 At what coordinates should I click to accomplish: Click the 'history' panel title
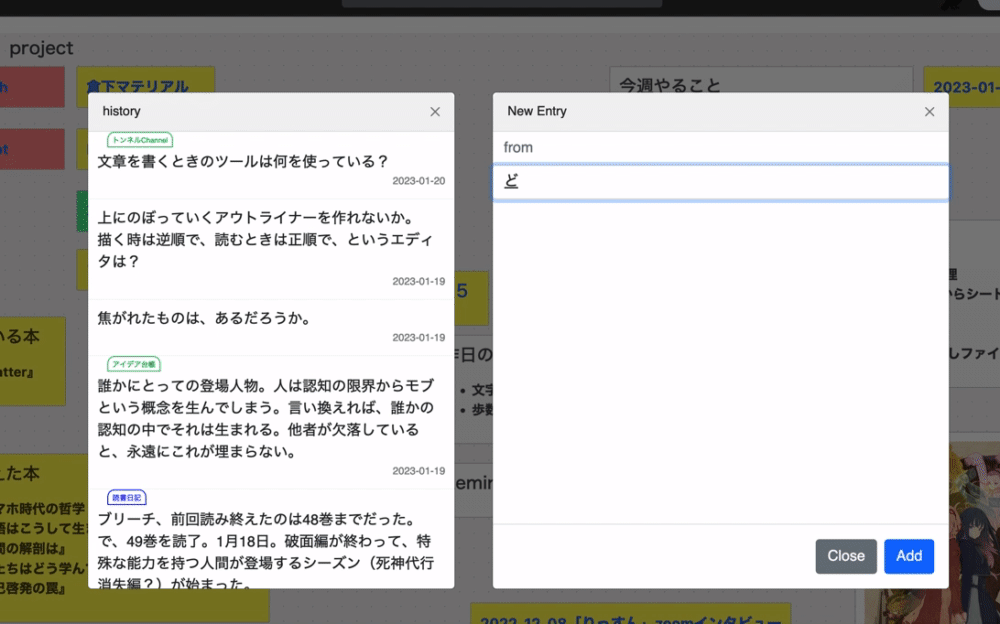point(121,111)
